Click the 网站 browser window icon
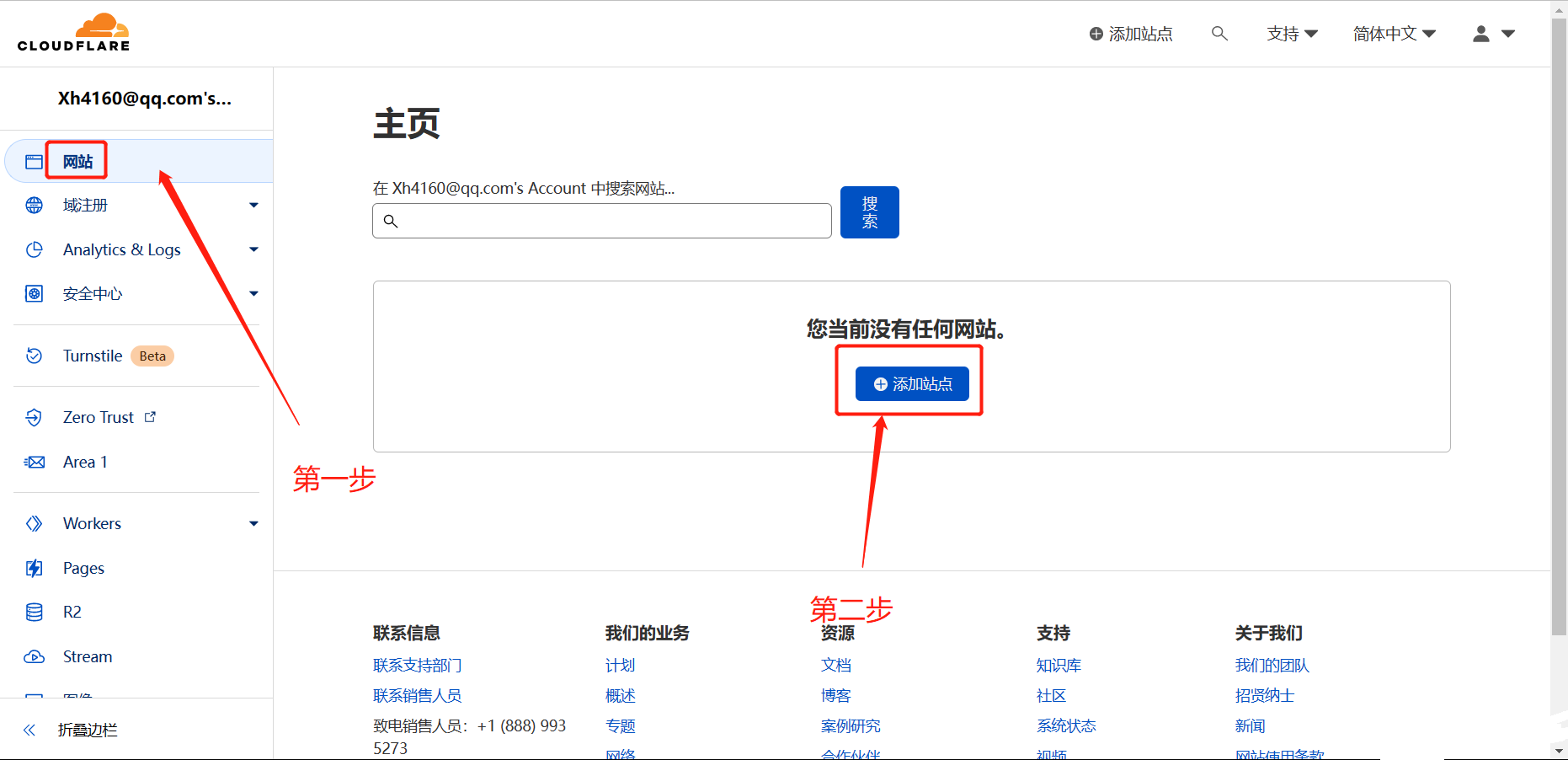1568x760 pixels. point(34,162)
